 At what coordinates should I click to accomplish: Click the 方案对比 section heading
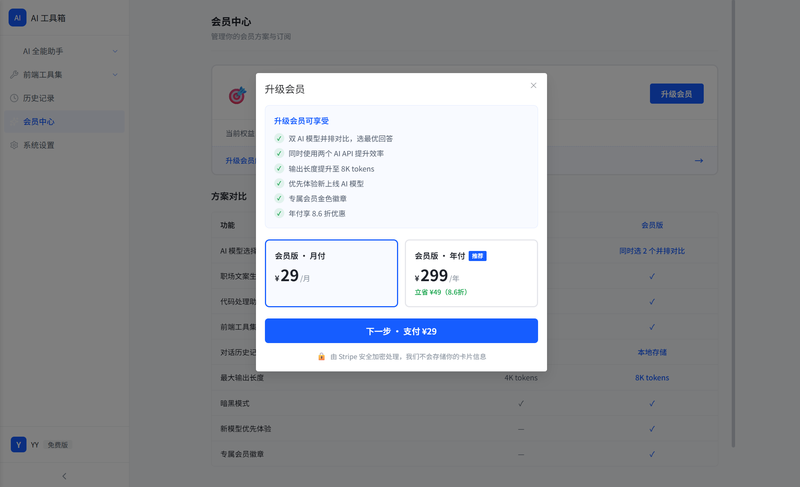point(229,196)
